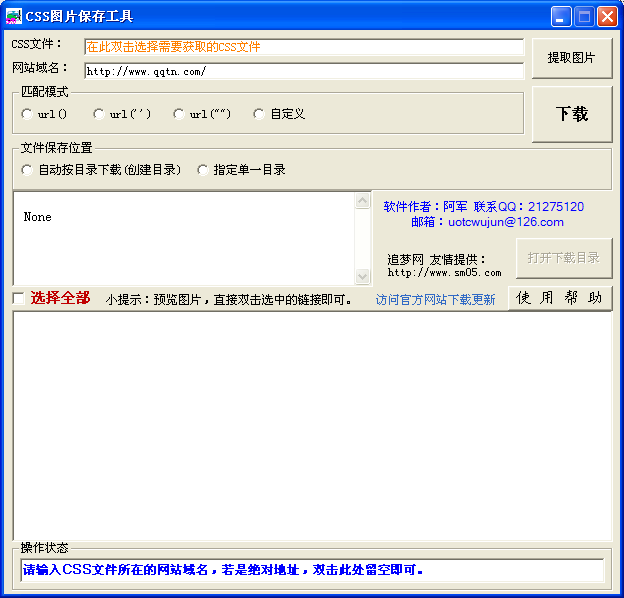
Task: Click the scroll down arrow in None list
Action: pyautogui.click(x=362, y=276)
